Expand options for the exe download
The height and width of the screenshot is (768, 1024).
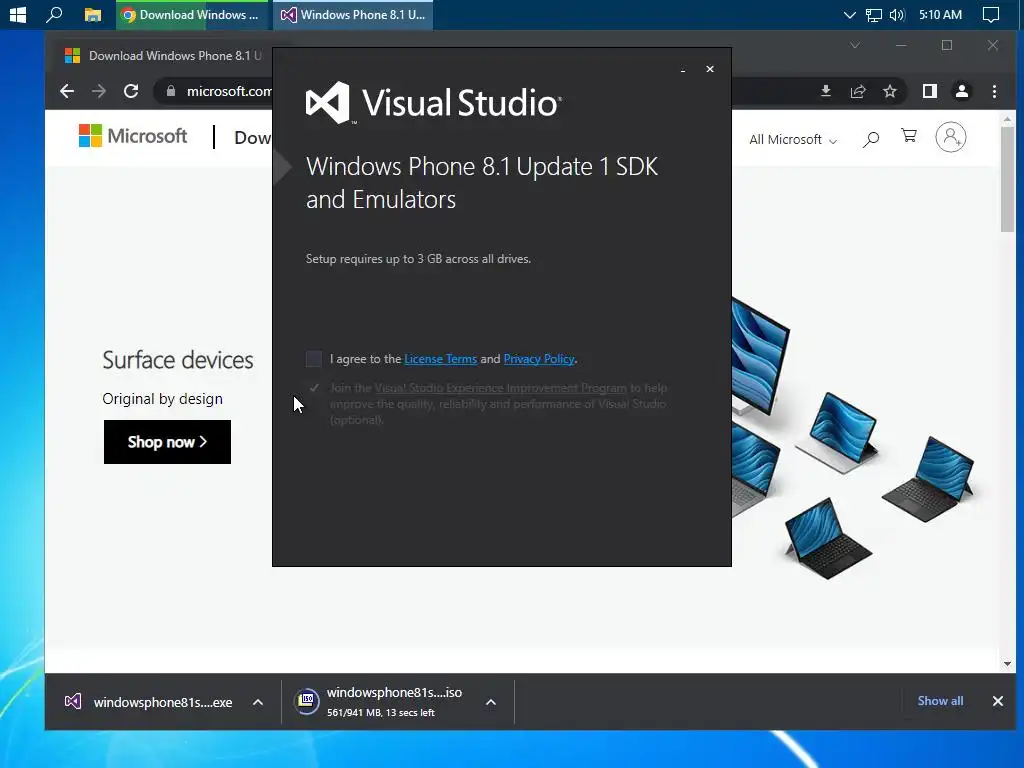tap(258, 702)
